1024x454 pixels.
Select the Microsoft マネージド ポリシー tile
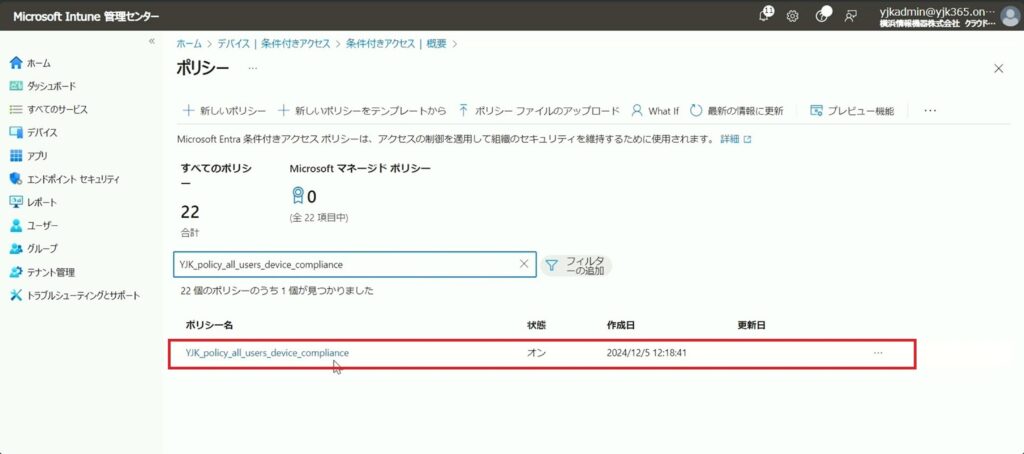click(360, 194)
